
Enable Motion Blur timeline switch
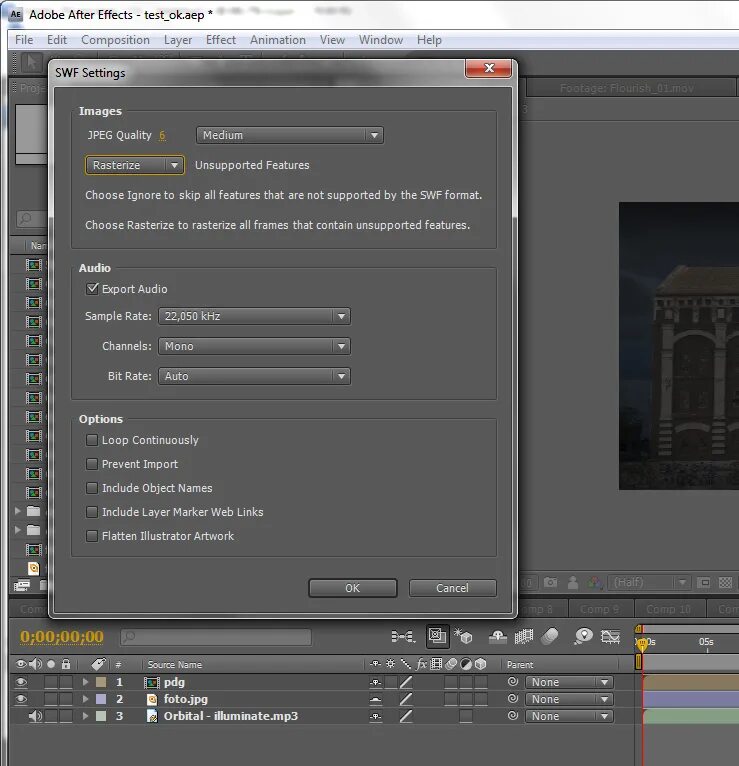[549, 637]
